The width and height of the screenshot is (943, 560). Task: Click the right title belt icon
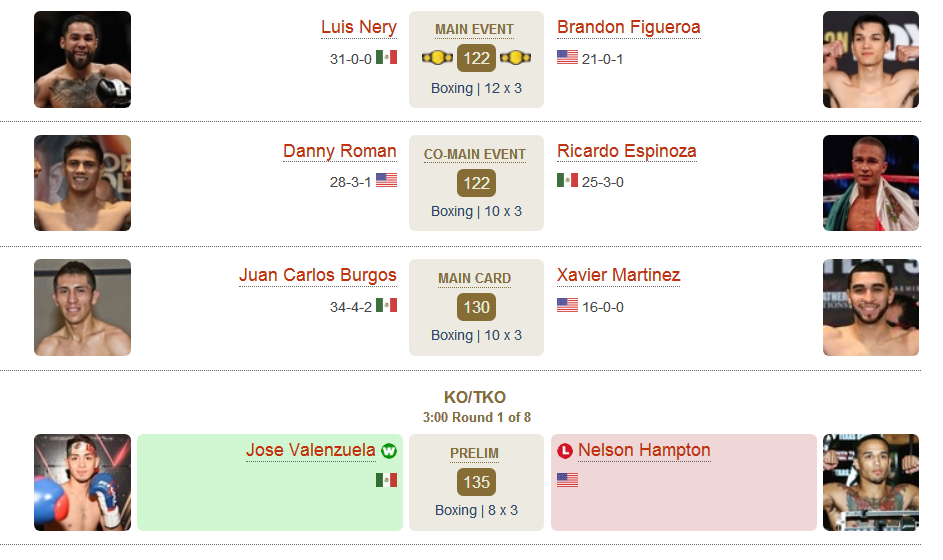515,58
